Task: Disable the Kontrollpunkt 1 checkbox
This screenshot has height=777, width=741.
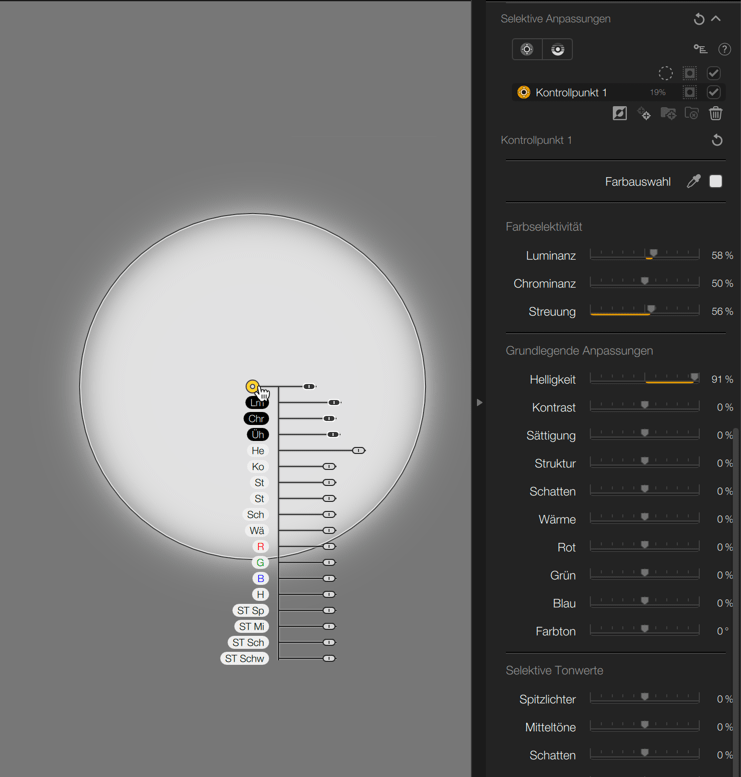Action: coord(714,92)
